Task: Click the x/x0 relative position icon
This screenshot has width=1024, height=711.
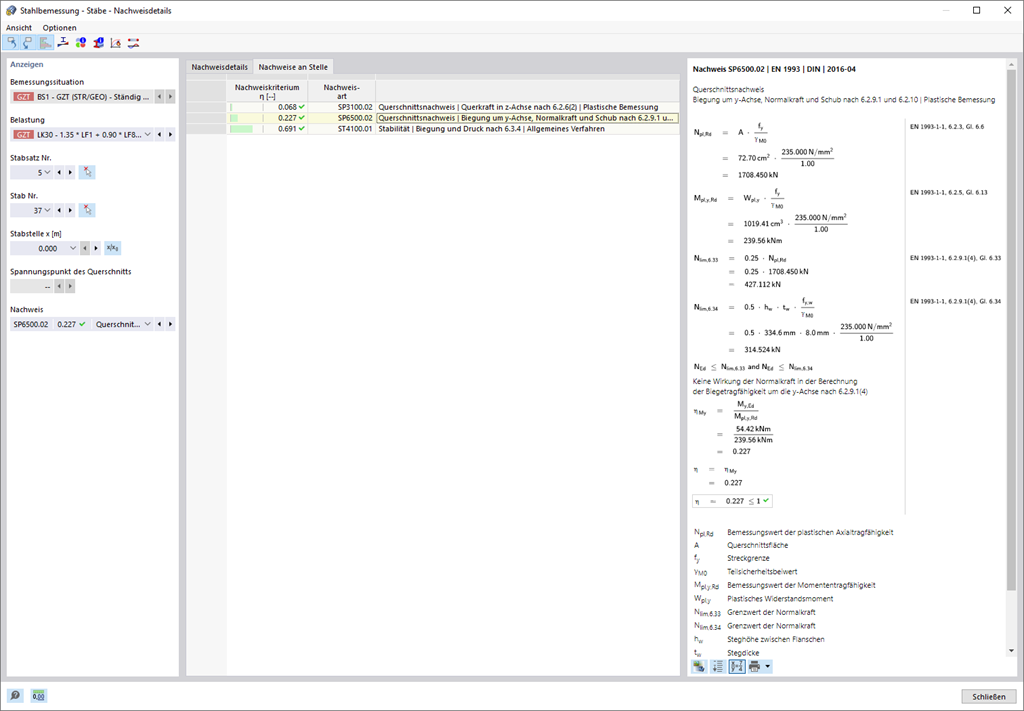Action: (x=113, y=248)
